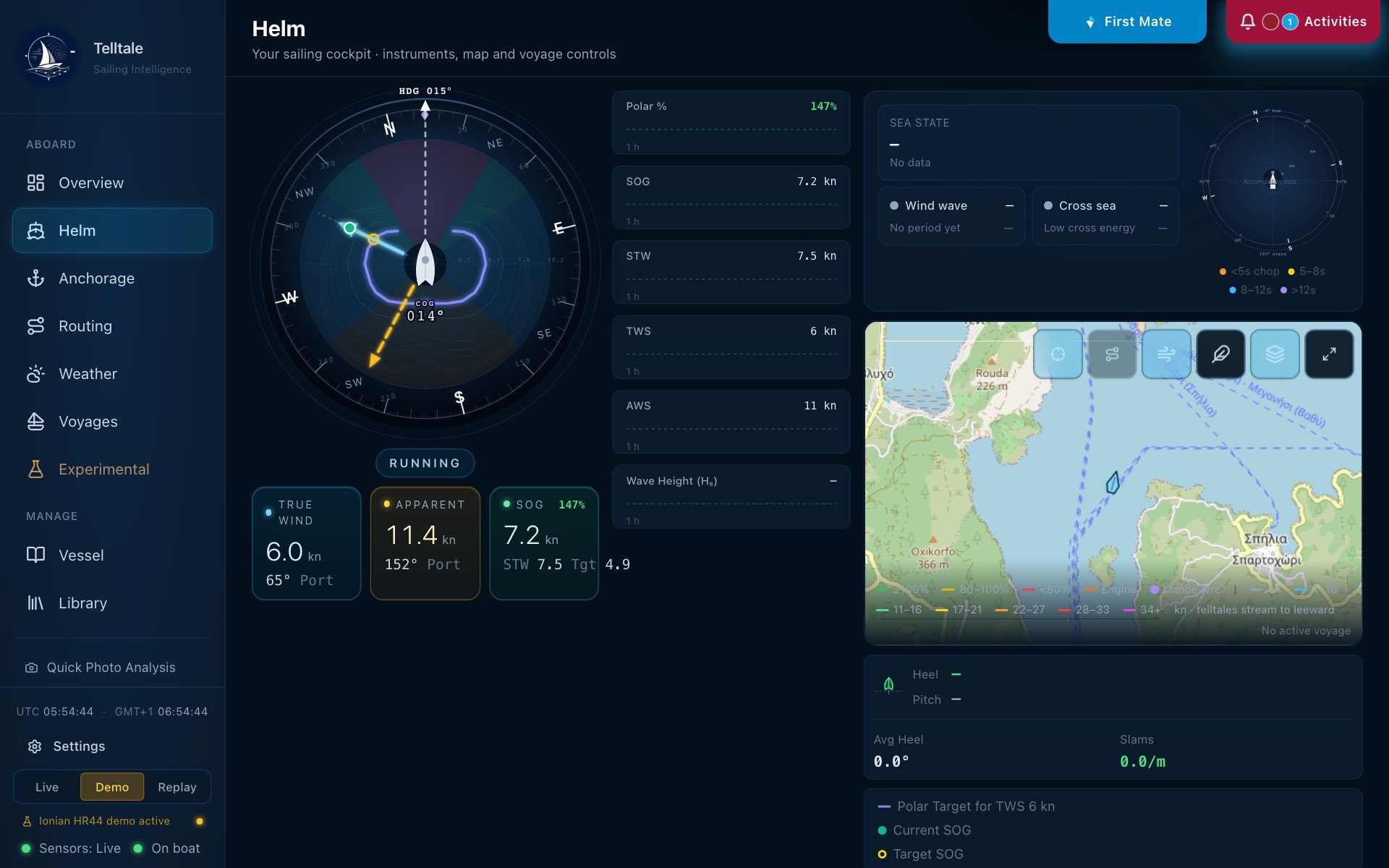Click the Sea State No data panel
The height and width of the screenshot is (868, 1389).
tap(1028, 142)
